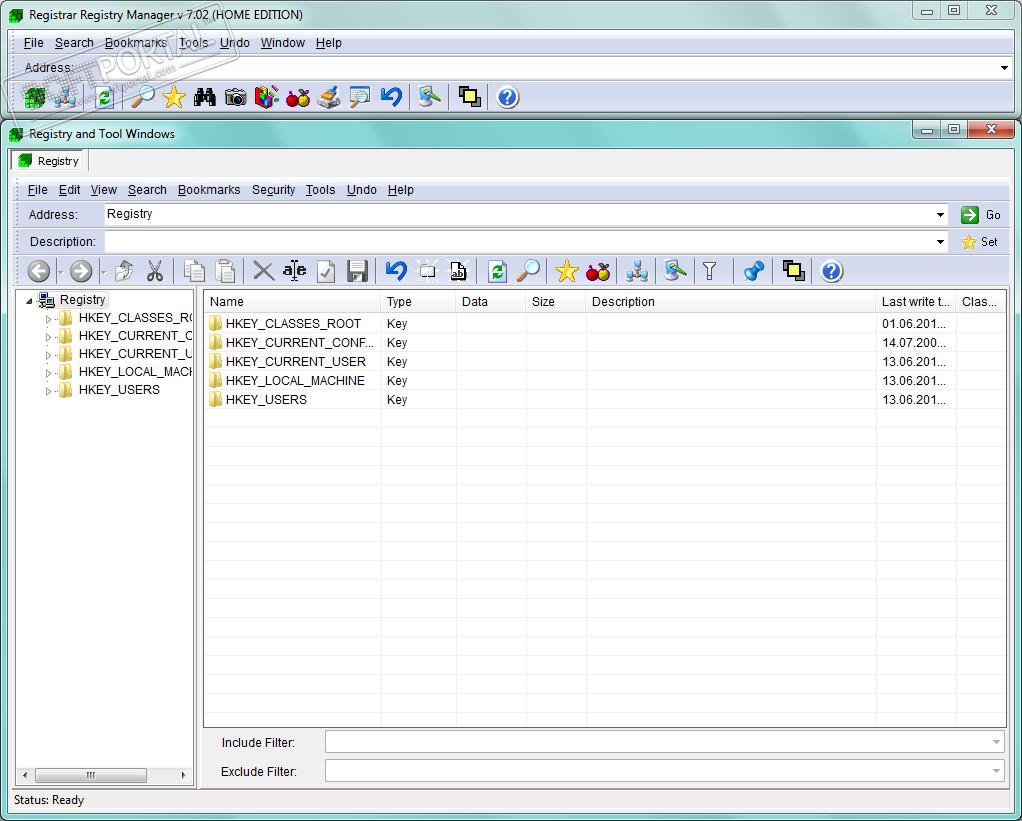Select HKEY_CURRENT_USER row in the list

tap(605, 362)
